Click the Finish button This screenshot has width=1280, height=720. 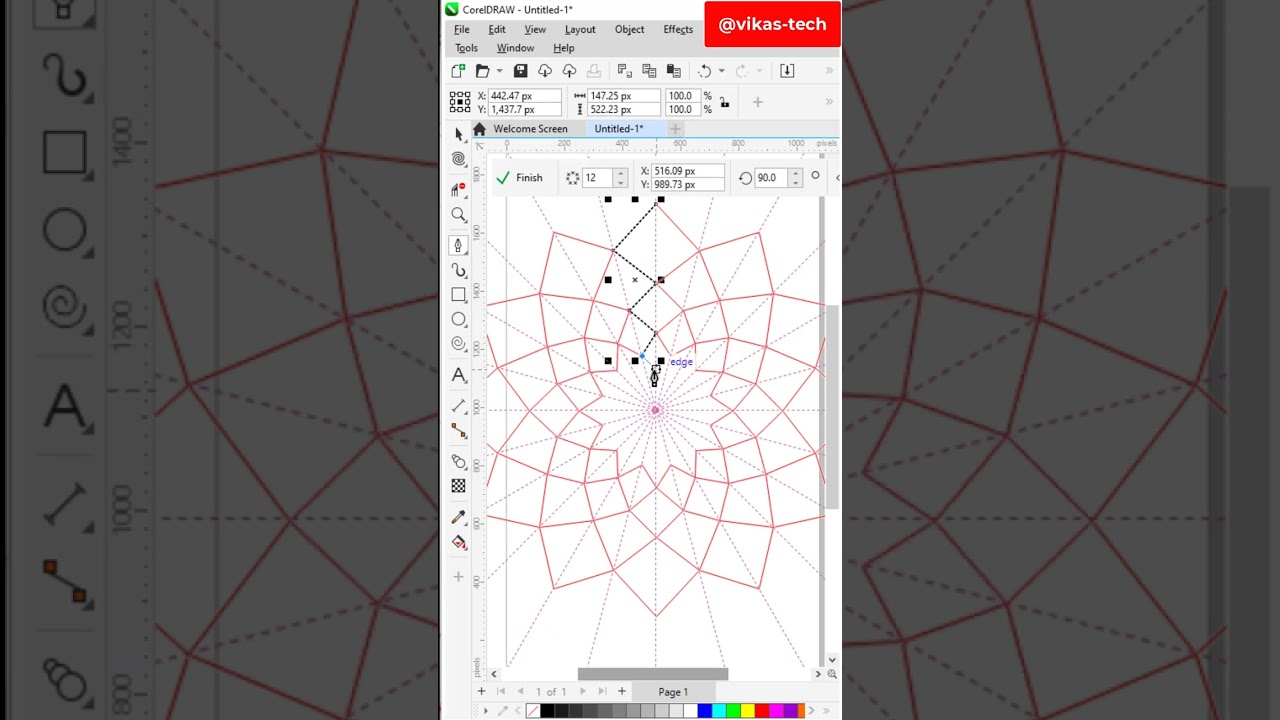click(519, 178)
